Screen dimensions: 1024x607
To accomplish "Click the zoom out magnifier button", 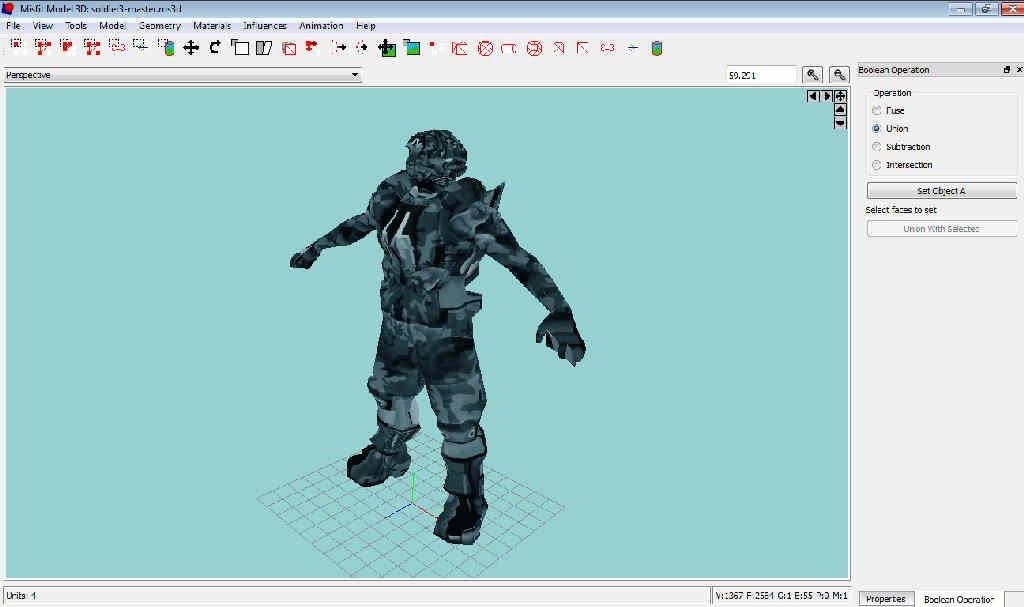I will [x=838, y=75].
